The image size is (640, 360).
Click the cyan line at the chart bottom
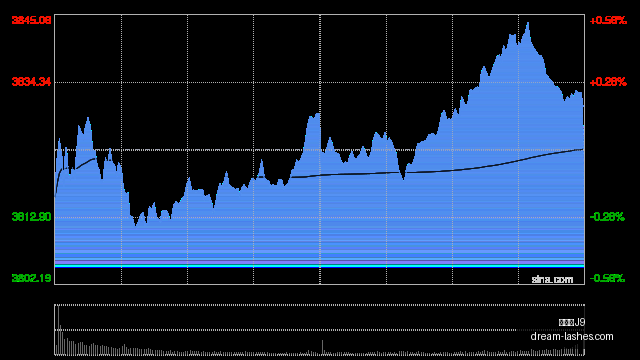(320, 266)
